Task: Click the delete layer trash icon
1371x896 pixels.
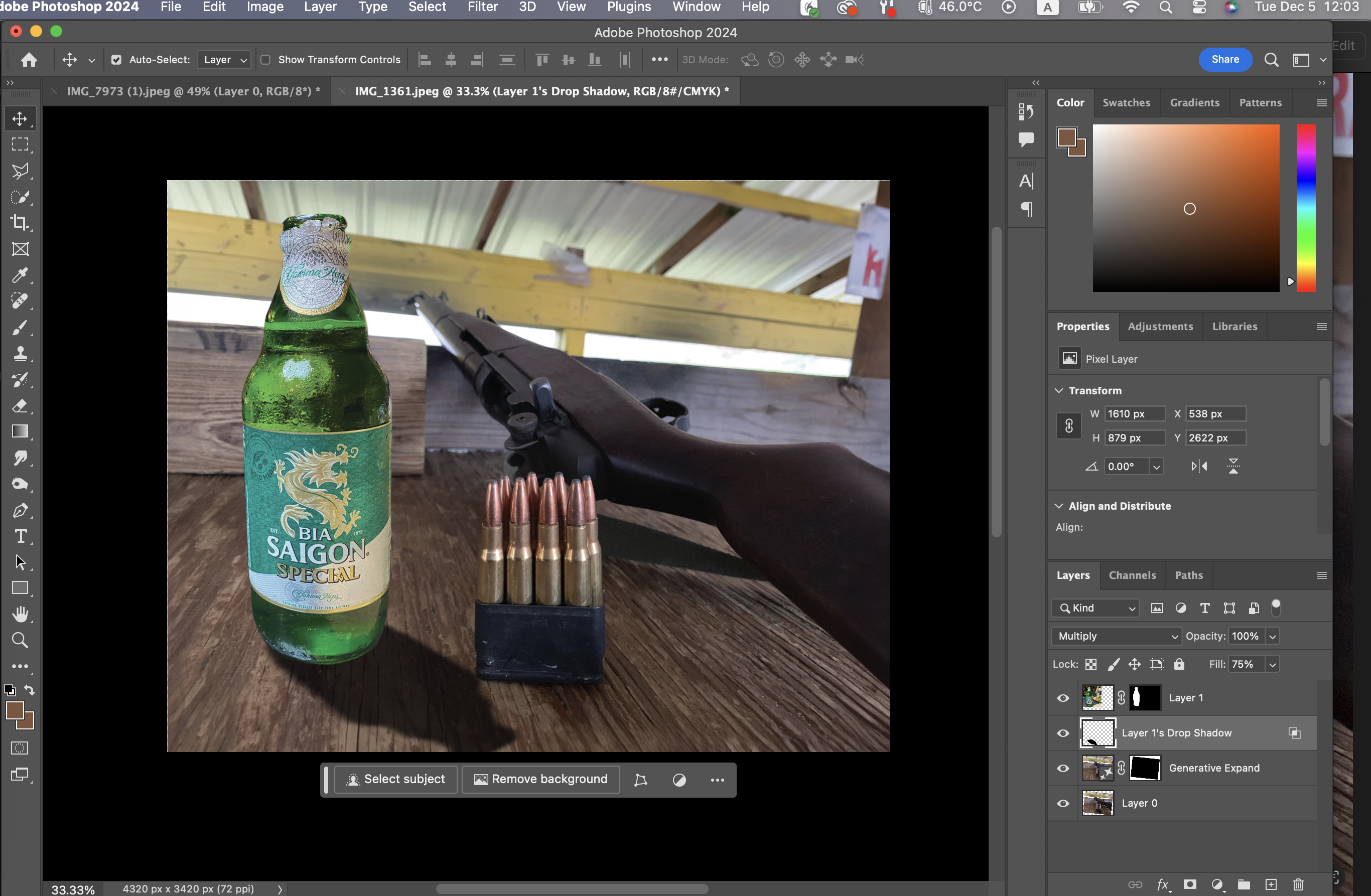Action: point(1297,884)
